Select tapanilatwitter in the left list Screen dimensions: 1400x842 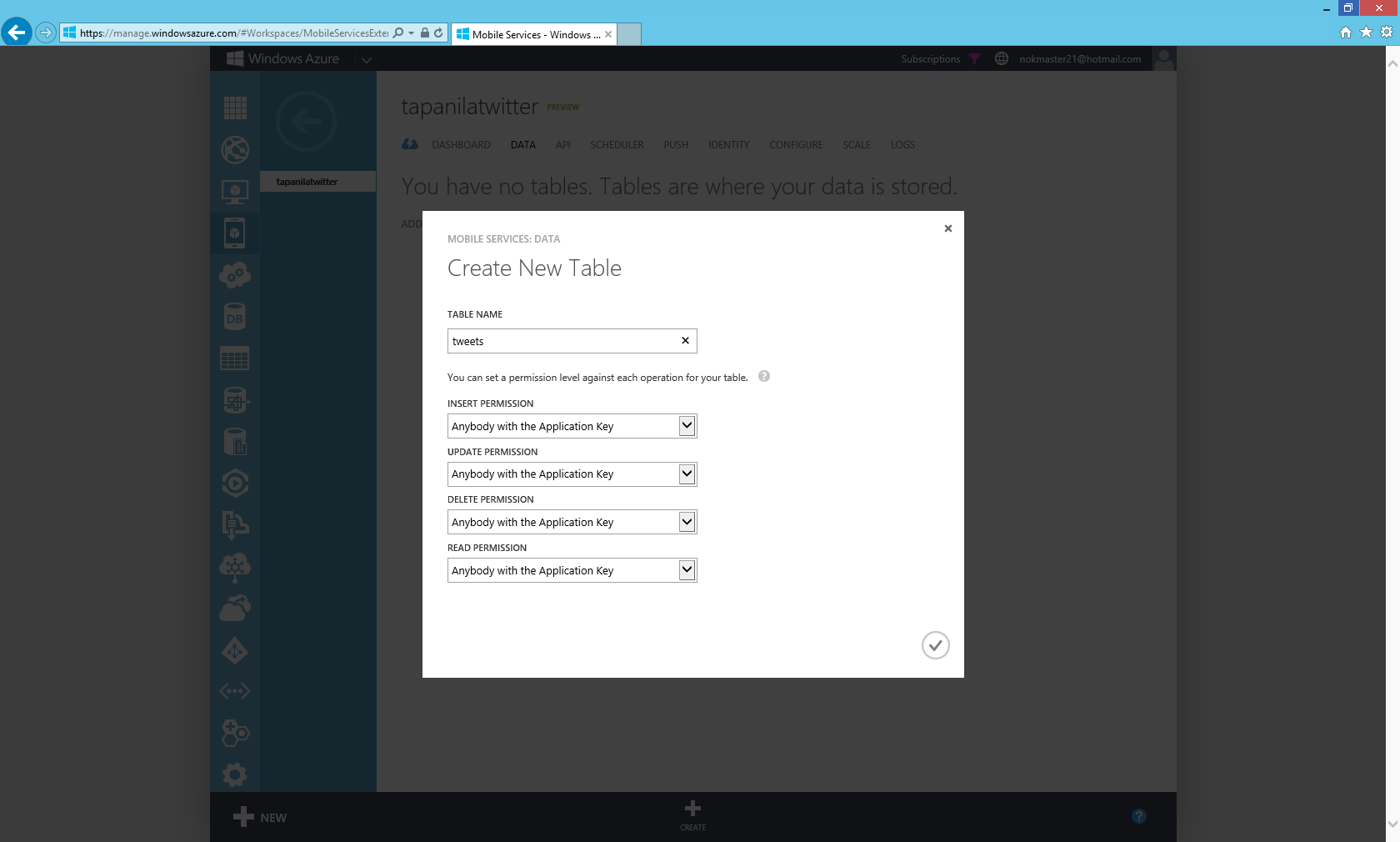318,182
